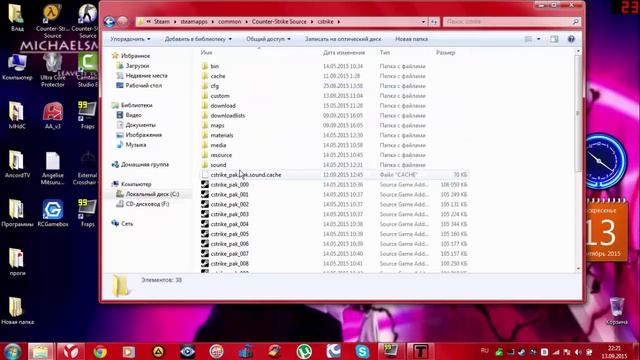This screenshot has width=640, height=360.
Task: Select Counter-Strike Source breadcrumb segment
Action: click(279, 22)
